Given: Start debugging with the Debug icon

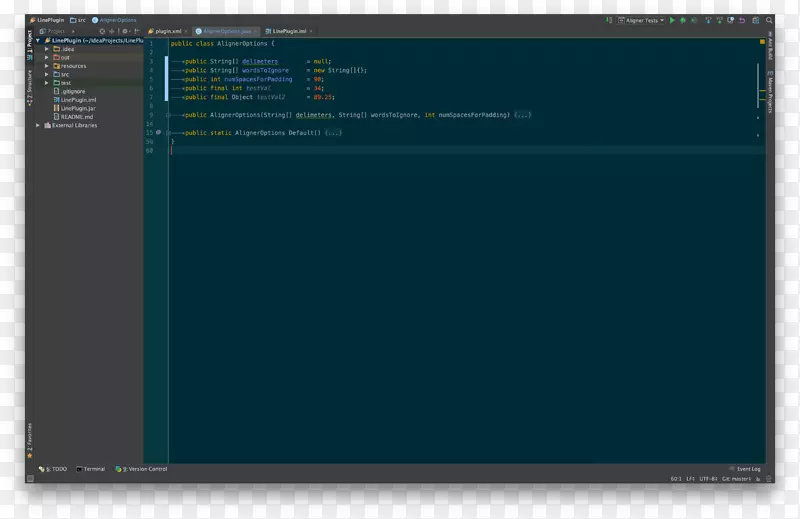Looking at the screenshot, I should click(683, 20).
